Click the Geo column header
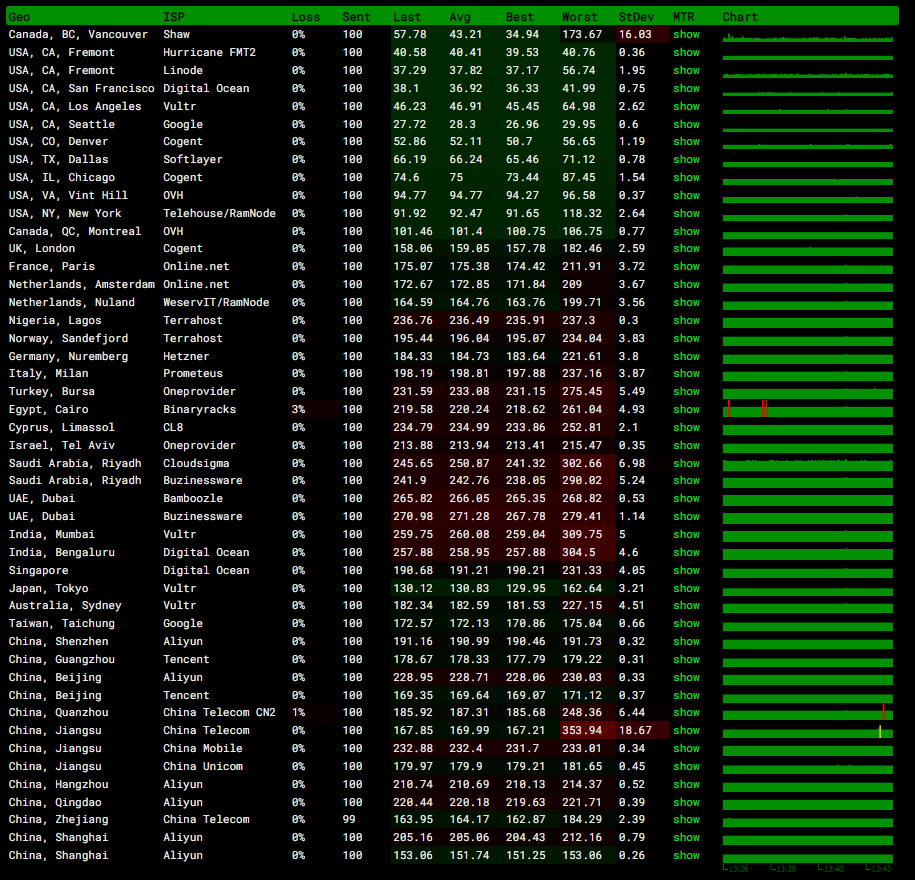The height and width of the screenshot is (880, 915). (19, 17)
